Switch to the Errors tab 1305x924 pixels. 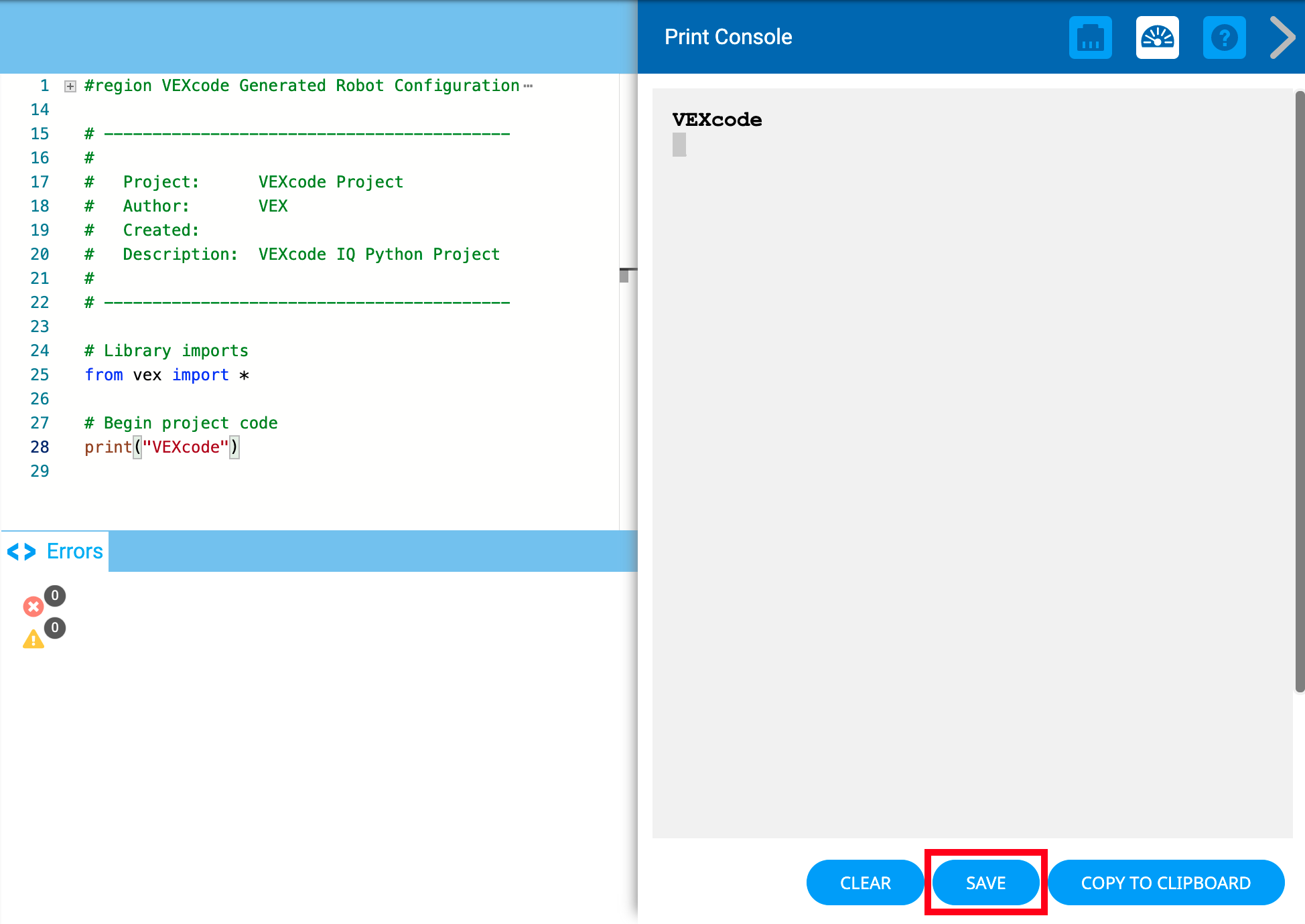[74, 551]
